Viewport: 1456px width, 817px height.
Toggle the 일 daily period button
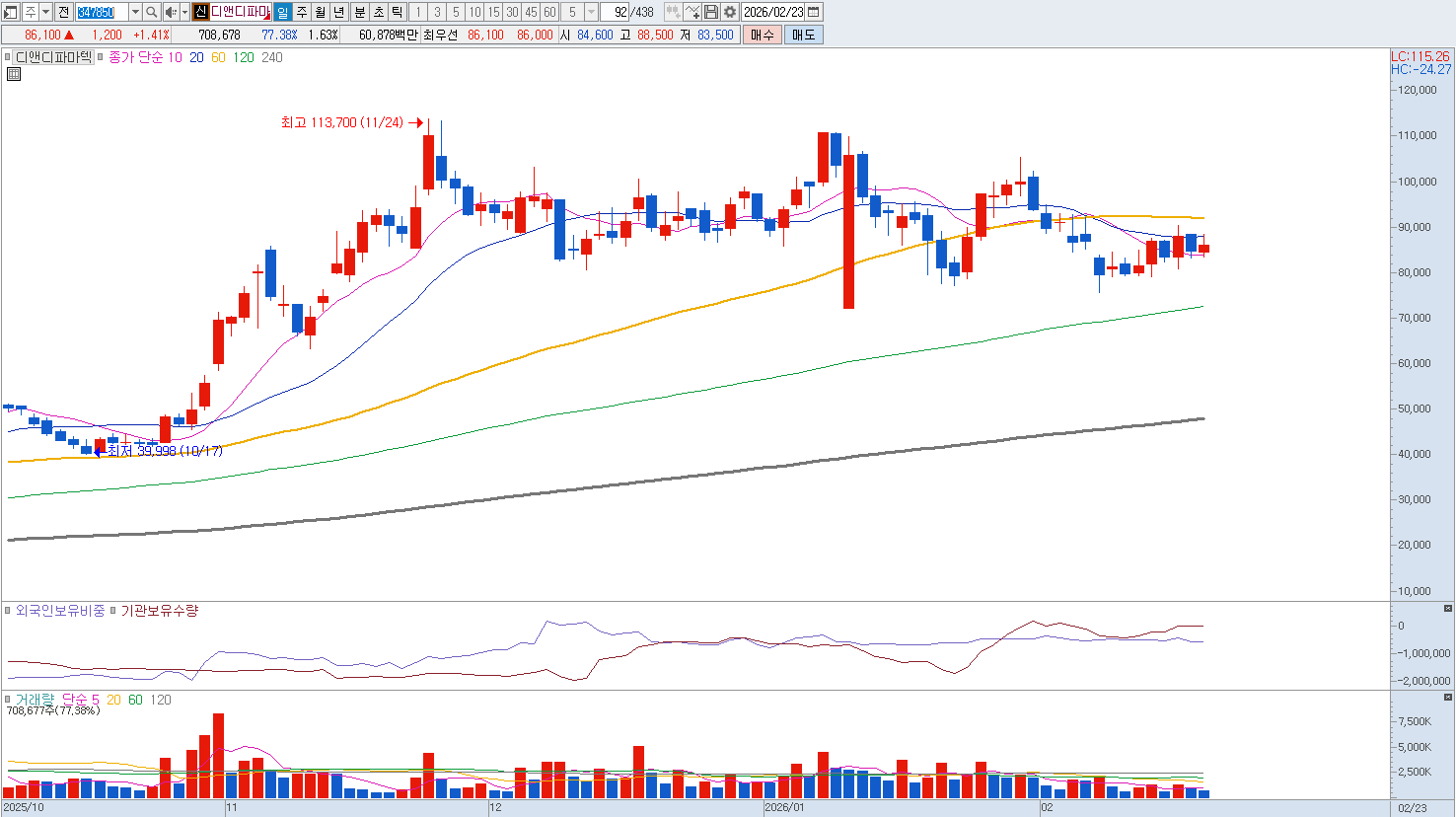pyautogui.click(x=283, y=12)
